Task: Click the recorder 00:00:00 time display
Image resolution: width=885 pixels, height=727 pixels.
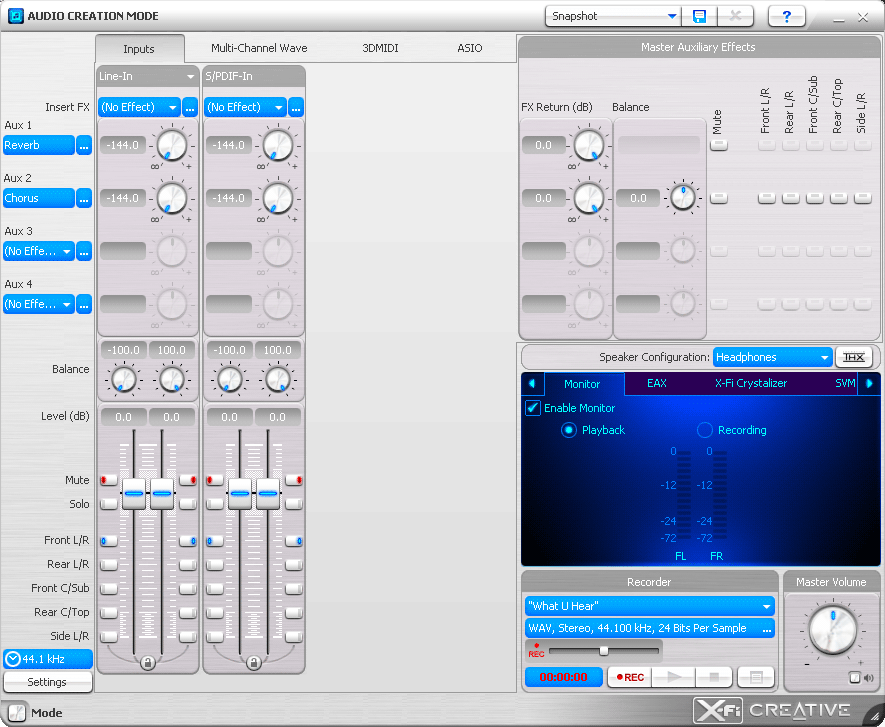Action: 563,677
